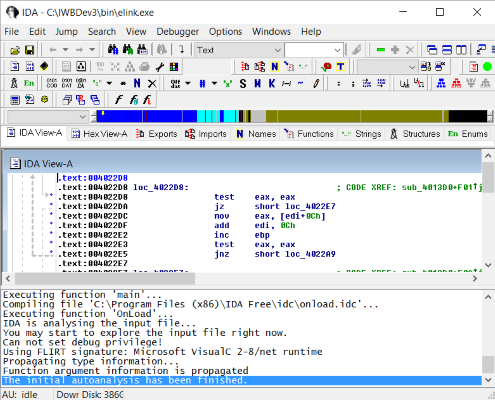Click the Open file folder icon

click(x=15, y=50)
